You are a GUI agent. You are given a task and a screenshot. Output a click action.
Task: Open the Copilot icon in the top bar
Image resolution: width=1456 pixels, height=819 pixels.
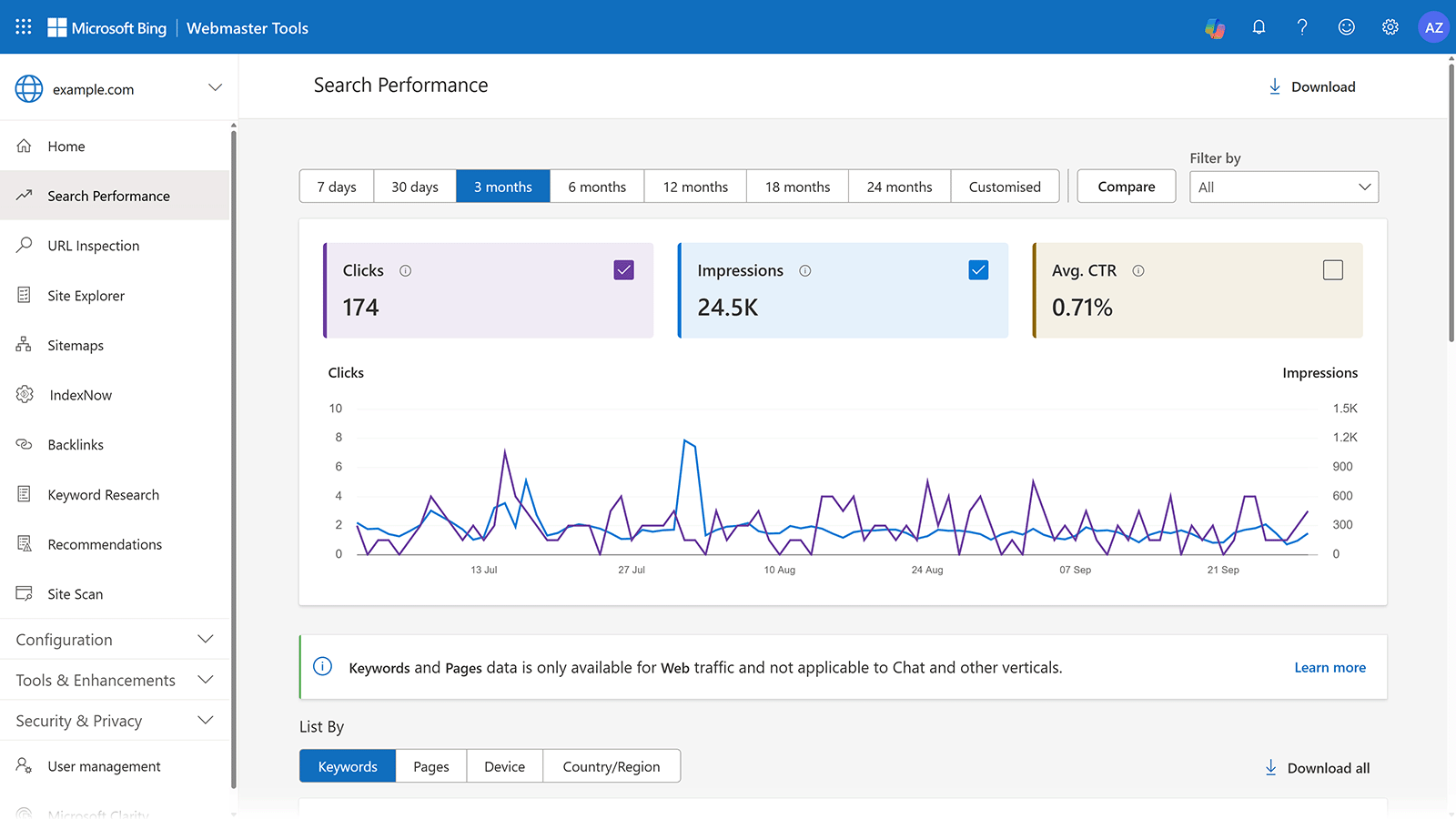(1215, 27)
